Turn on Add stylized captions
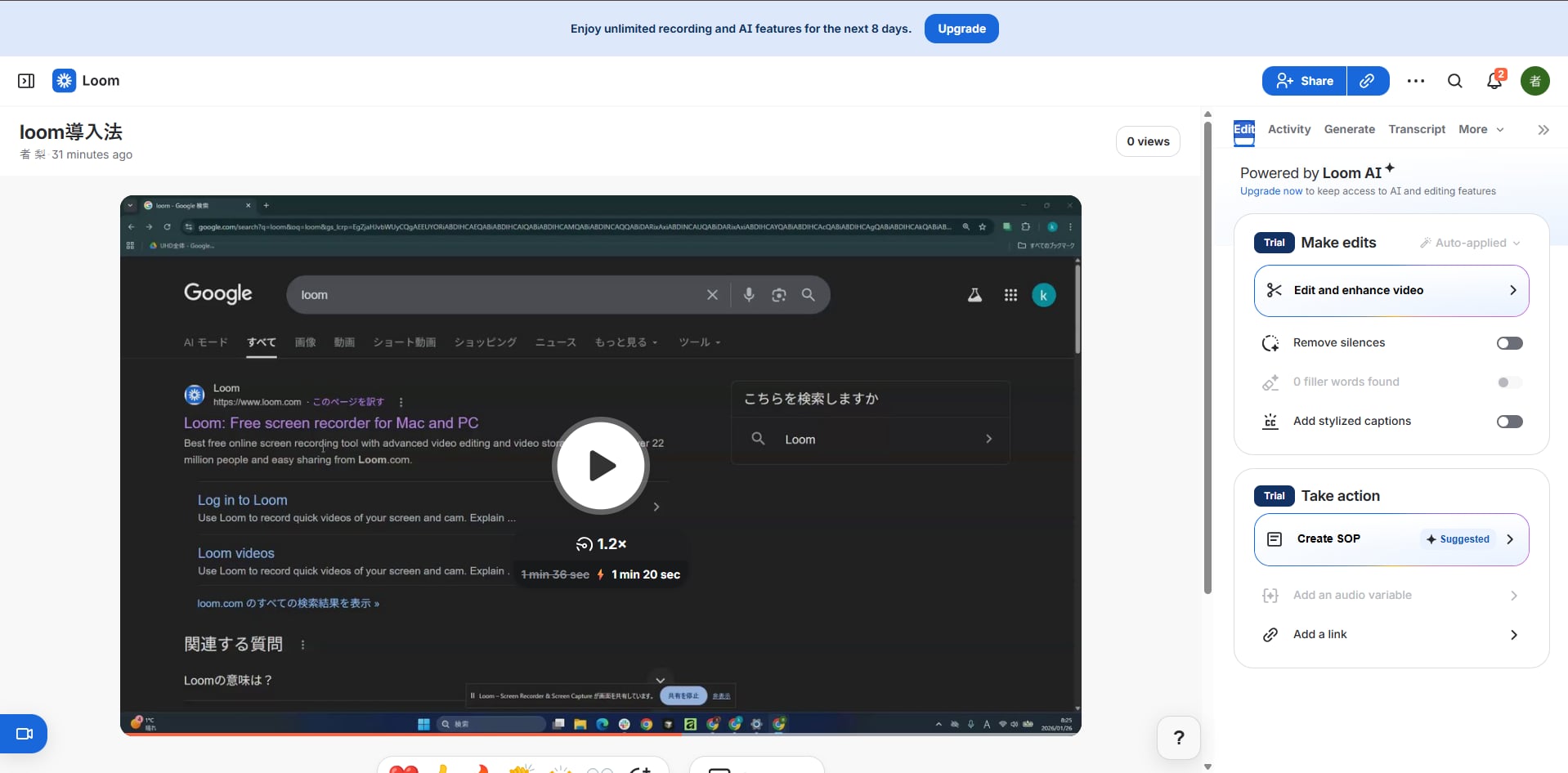 (x=1509, y=422)
